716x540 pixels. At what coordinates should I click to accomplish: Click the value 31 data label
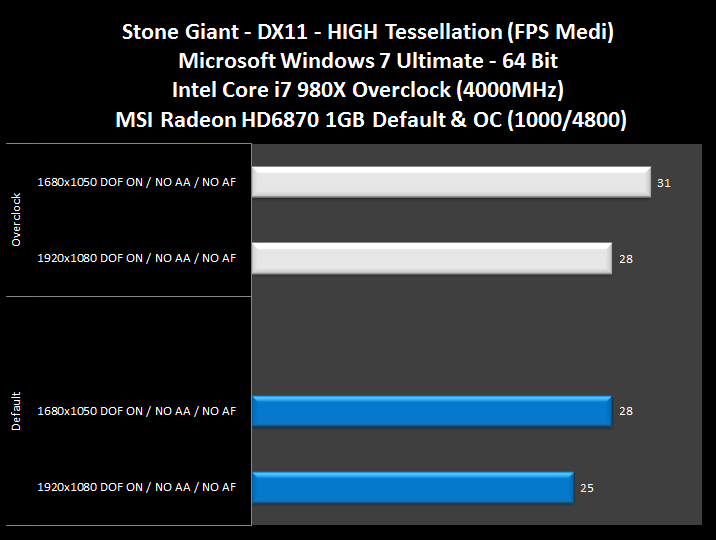coord(664,183)
